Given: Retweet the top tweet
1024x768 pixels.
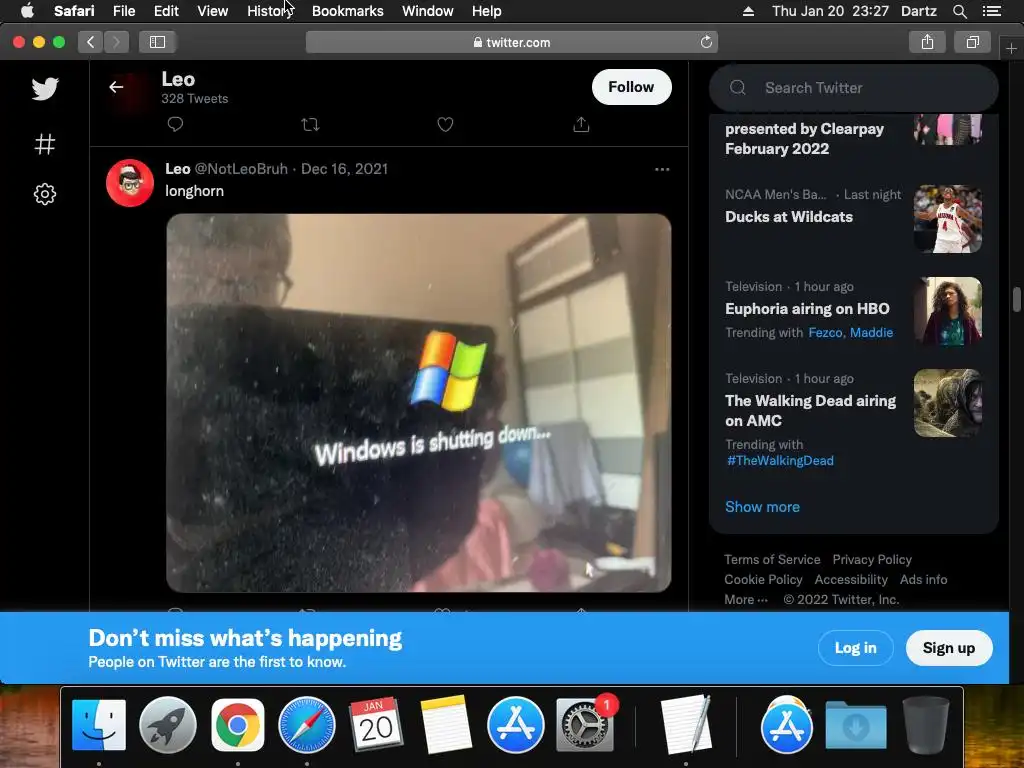Looking at the screenshot, I should [310, 124].
